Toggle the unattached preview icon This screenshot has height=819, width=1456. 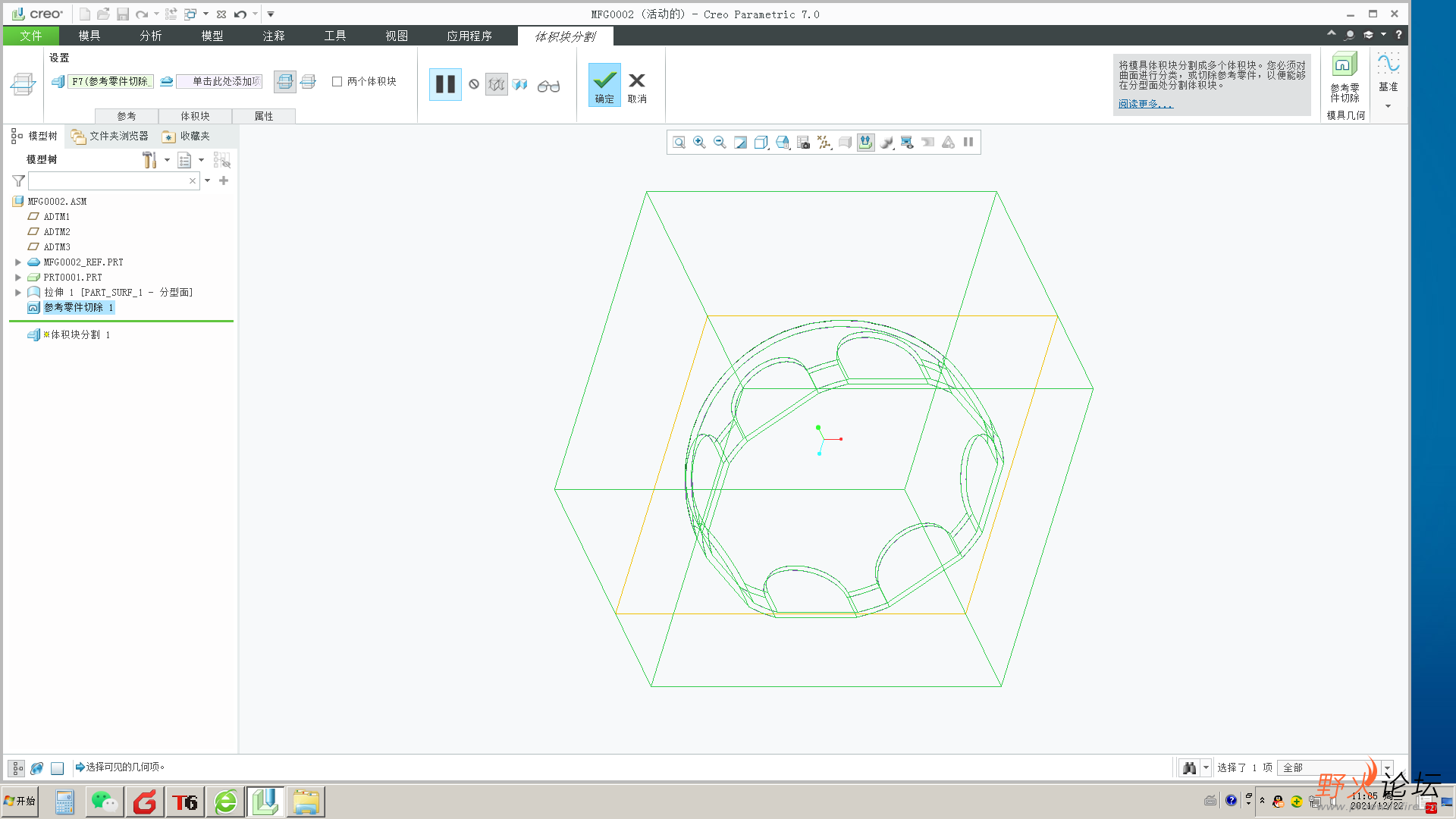point(497,84)
